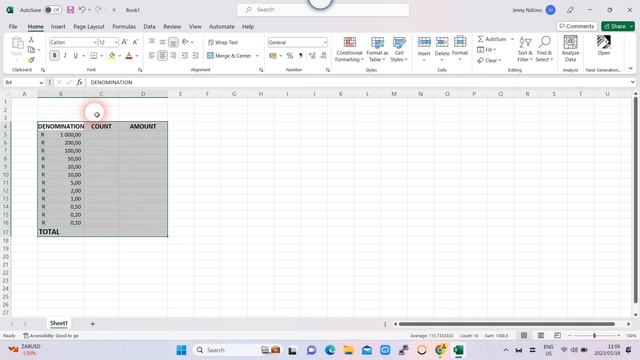Open File Explorer from the taskbar

tap(348, 350)
